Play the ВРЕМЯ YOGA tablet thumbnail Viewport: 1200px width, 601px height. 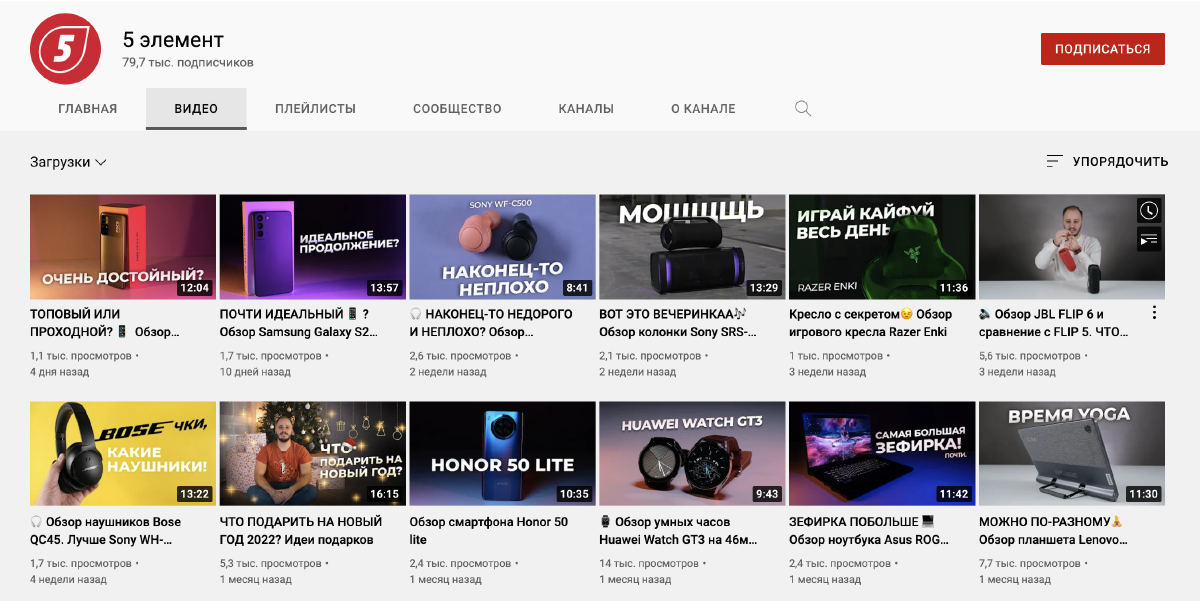tap(1072, 454)
